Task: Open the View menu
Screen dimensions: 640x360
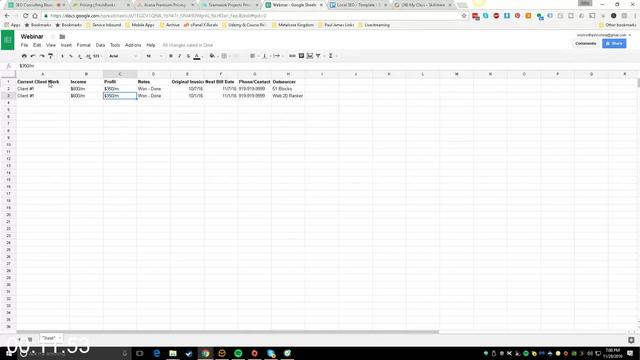Action: coord(51,45)
